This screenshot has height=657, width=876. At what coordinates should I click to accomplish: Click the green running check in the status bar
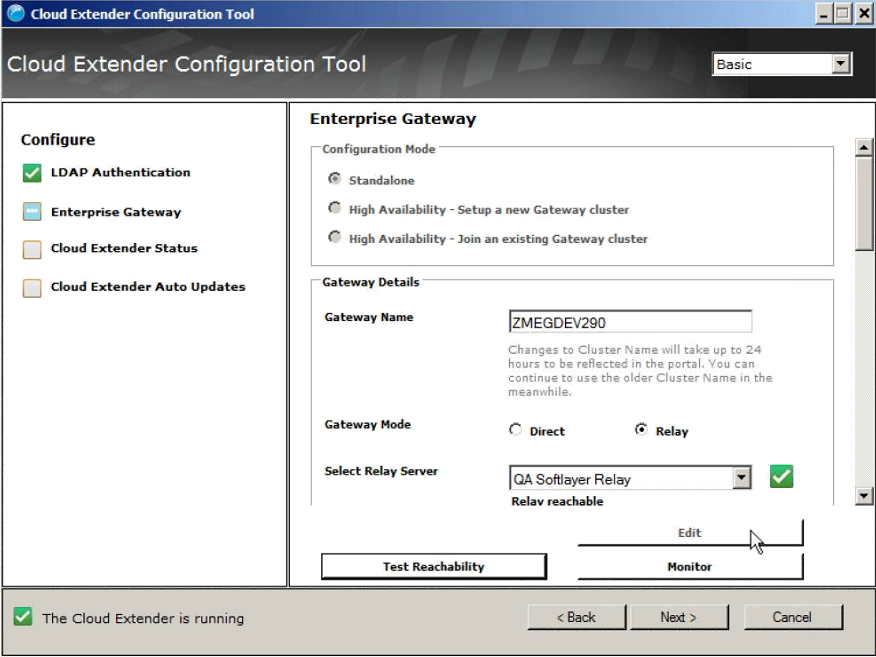point(22,618)
